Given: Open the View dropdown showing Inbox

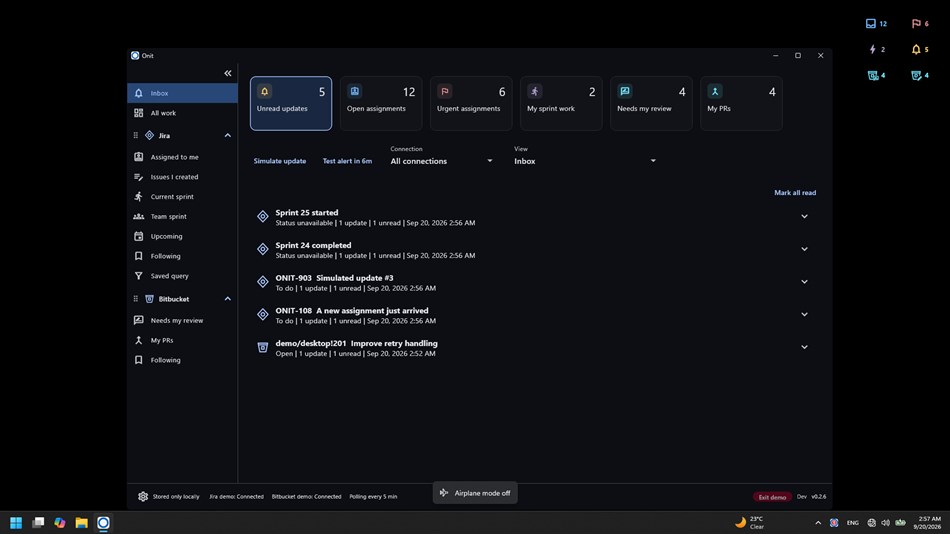Looking at the screenshot, I should (585, 161).
